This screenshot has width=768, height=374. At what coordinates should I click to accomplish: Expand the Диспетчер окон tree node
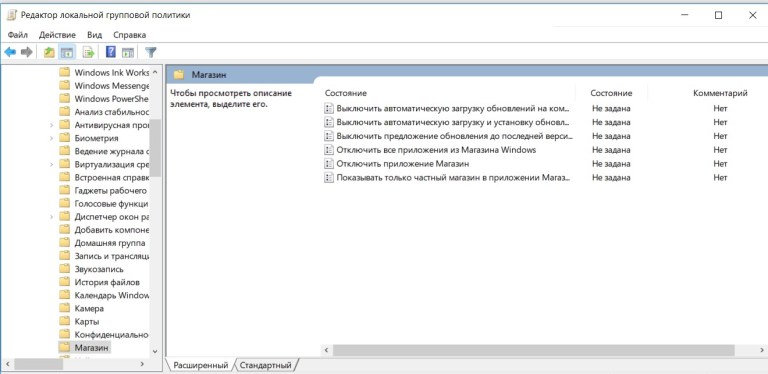tap(51, 216)
